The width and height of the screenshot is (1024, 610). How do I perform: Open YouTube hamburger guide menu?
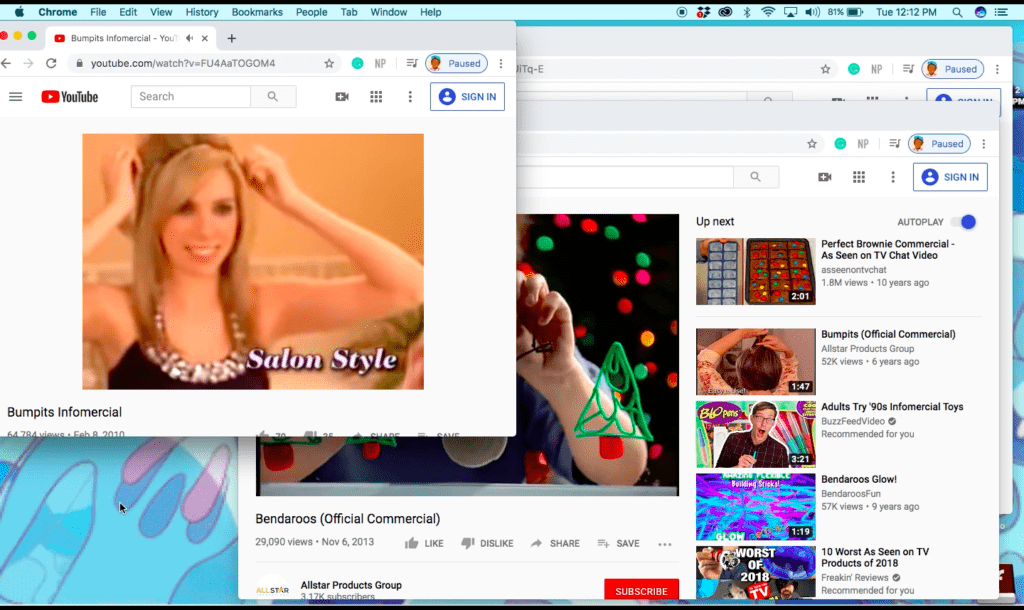pyautogui.click(x=16, y=97)
